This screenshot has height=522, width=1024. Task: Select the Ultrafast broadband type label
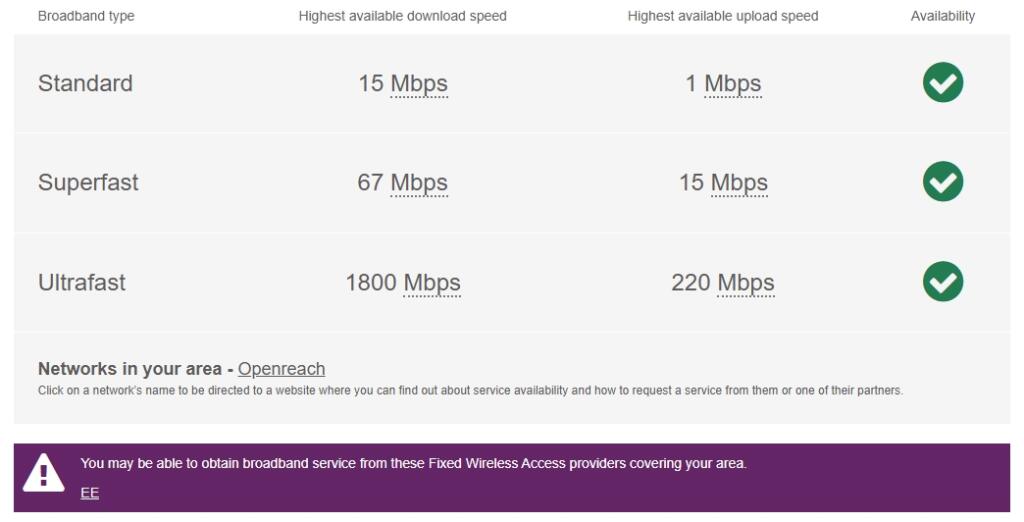click(x=82, y=282)
